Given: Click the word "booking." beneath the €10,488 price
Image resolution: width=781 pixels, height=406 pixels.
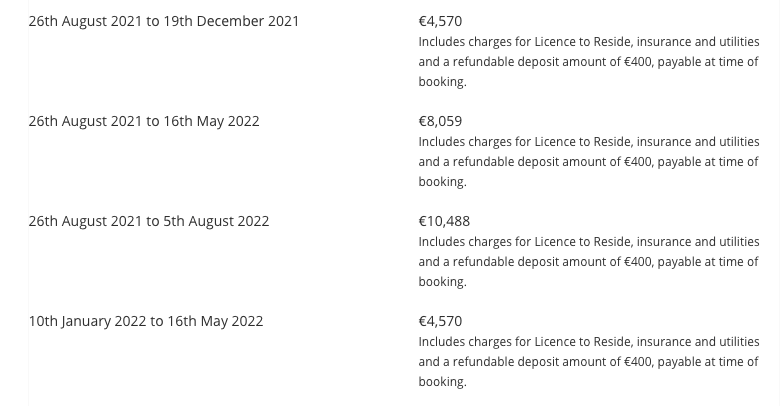Looking at the screenshot, I should click(x=442, y=282).
